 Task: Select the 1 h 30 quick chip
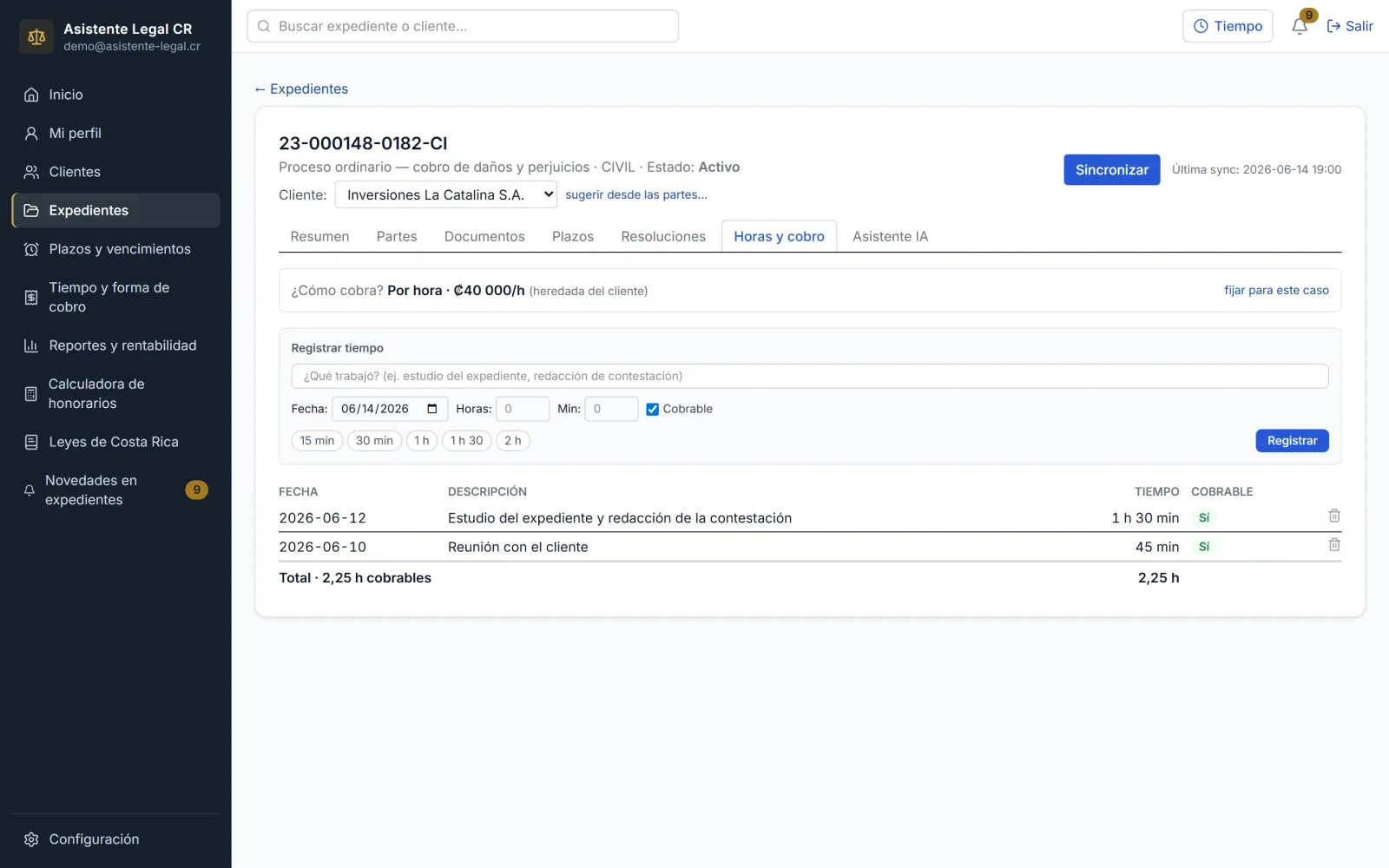click(x=466, y=441)
